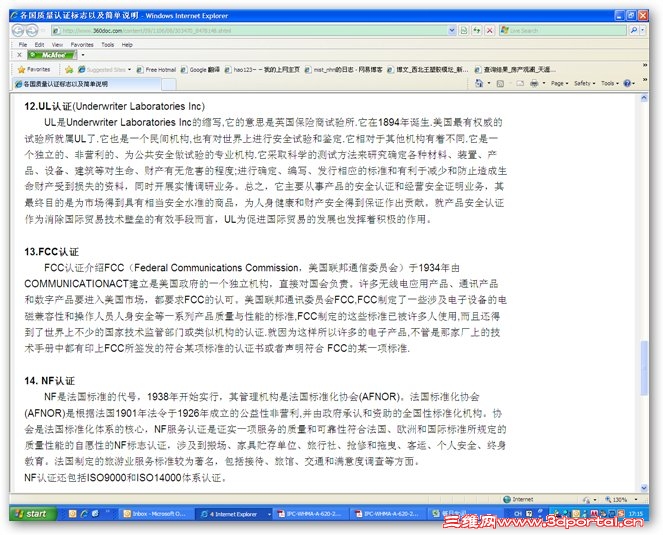
Task: Click the first Quick Launch Outlook icon
Action: pyautogui.click(x=72, y=513)
